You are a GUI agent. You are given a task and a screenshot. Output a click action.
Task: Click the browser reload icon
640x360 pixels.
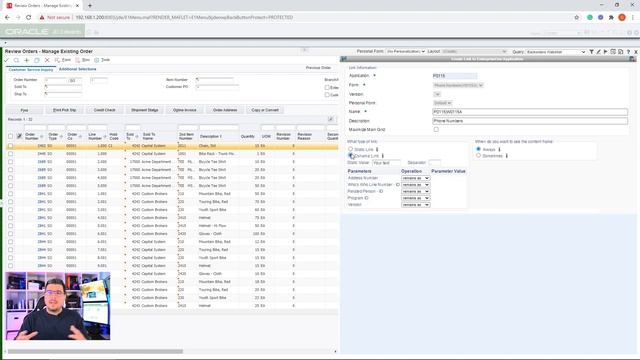(x=29, y=18)
